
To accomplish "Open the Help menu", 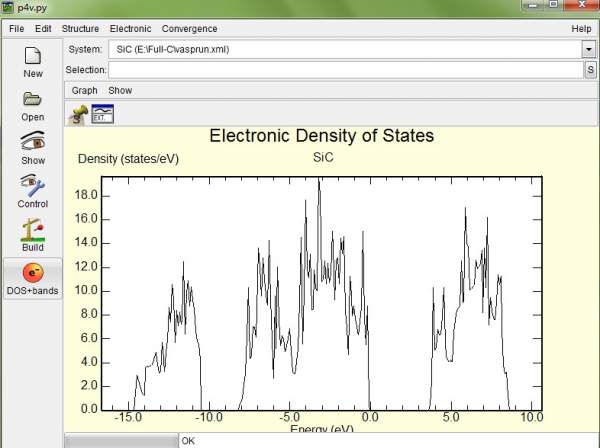I will (x=581, y=29).
